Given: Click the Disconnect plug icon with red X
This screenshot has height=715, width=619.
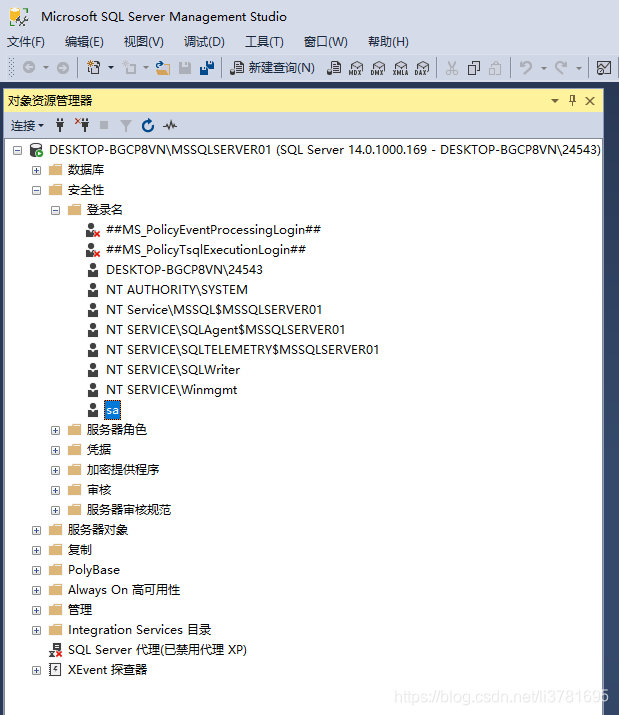Looking at the screenshot, I should (x=82, y=124).
